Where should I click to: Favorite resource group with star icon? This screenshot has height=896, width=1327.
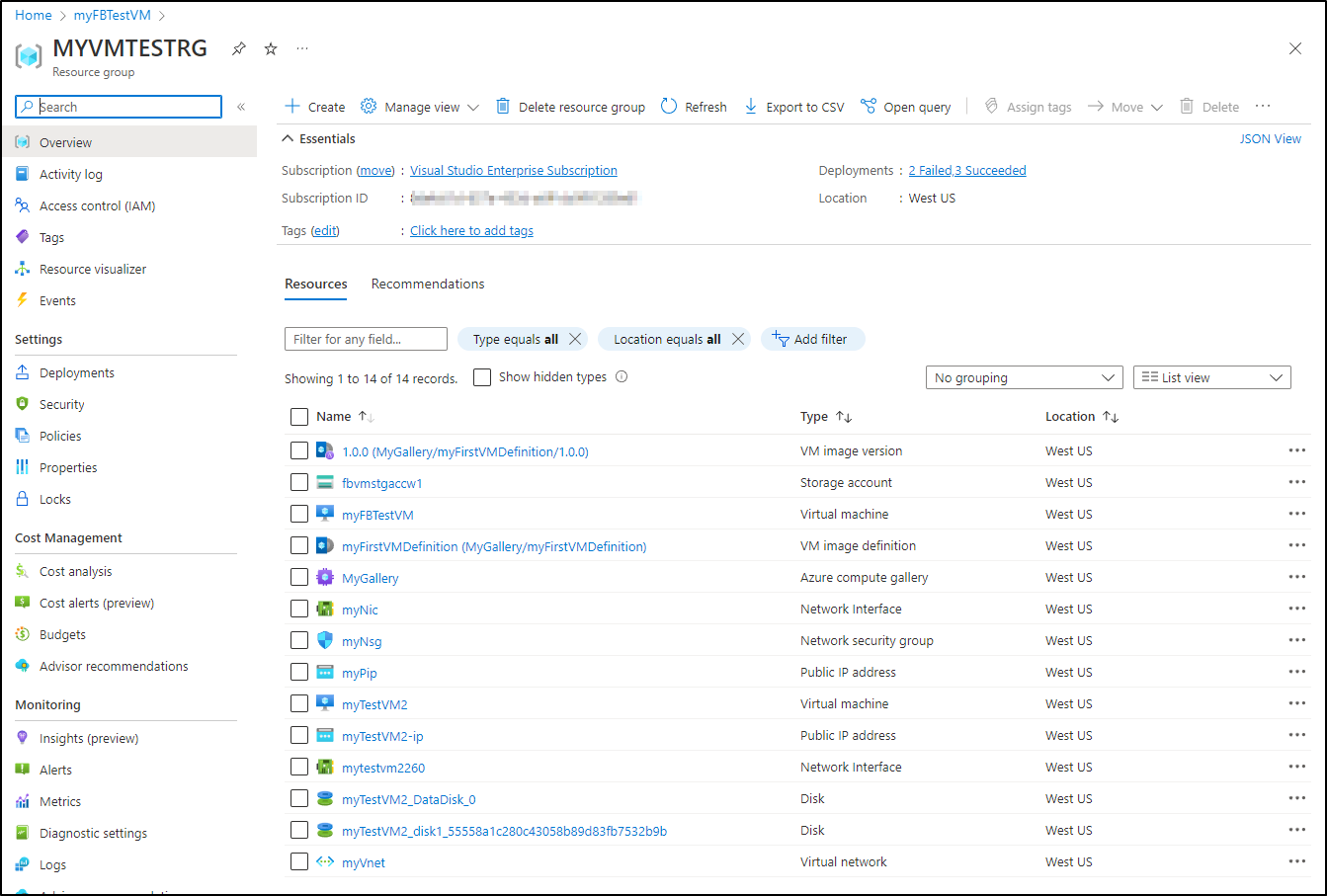[x=271, y=48]
